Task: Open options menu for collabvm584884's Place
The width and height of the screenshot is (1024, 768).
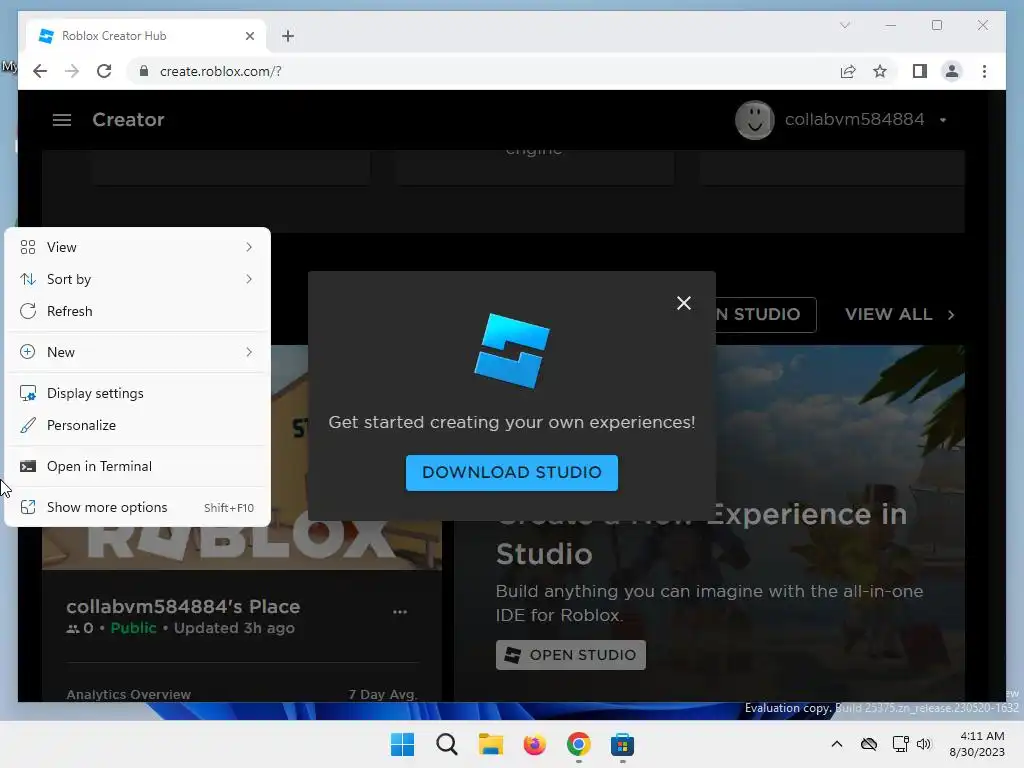Action: coord(400,612)
